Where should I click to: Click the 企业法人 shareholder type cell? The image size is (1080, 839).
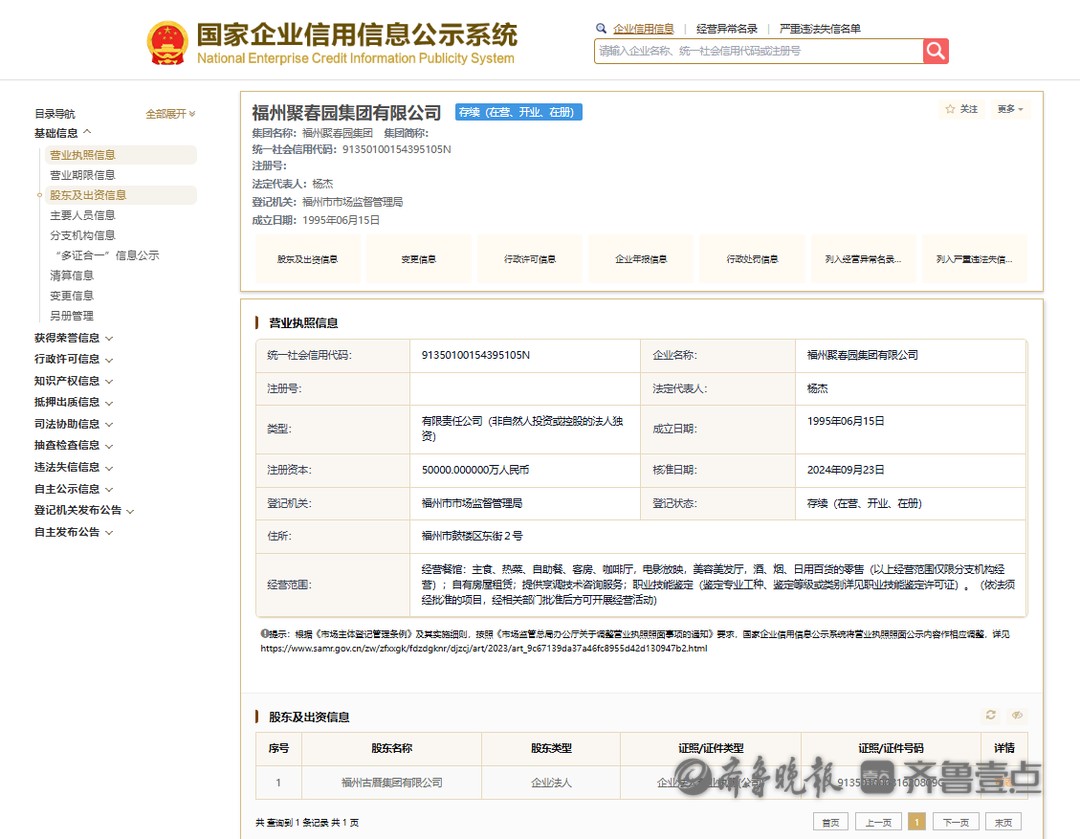click(x=551, y=783)
